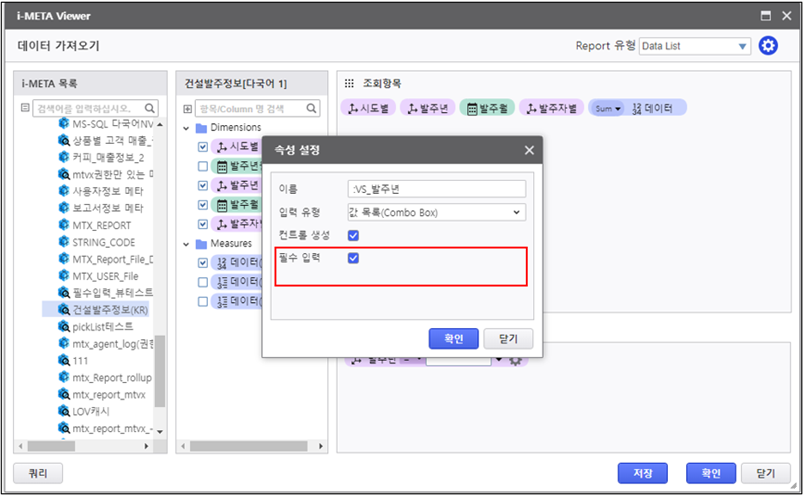Click the tree icon beside i-META search box
Image resolution: width=805 pixels, height=497 pixels.
25,108
